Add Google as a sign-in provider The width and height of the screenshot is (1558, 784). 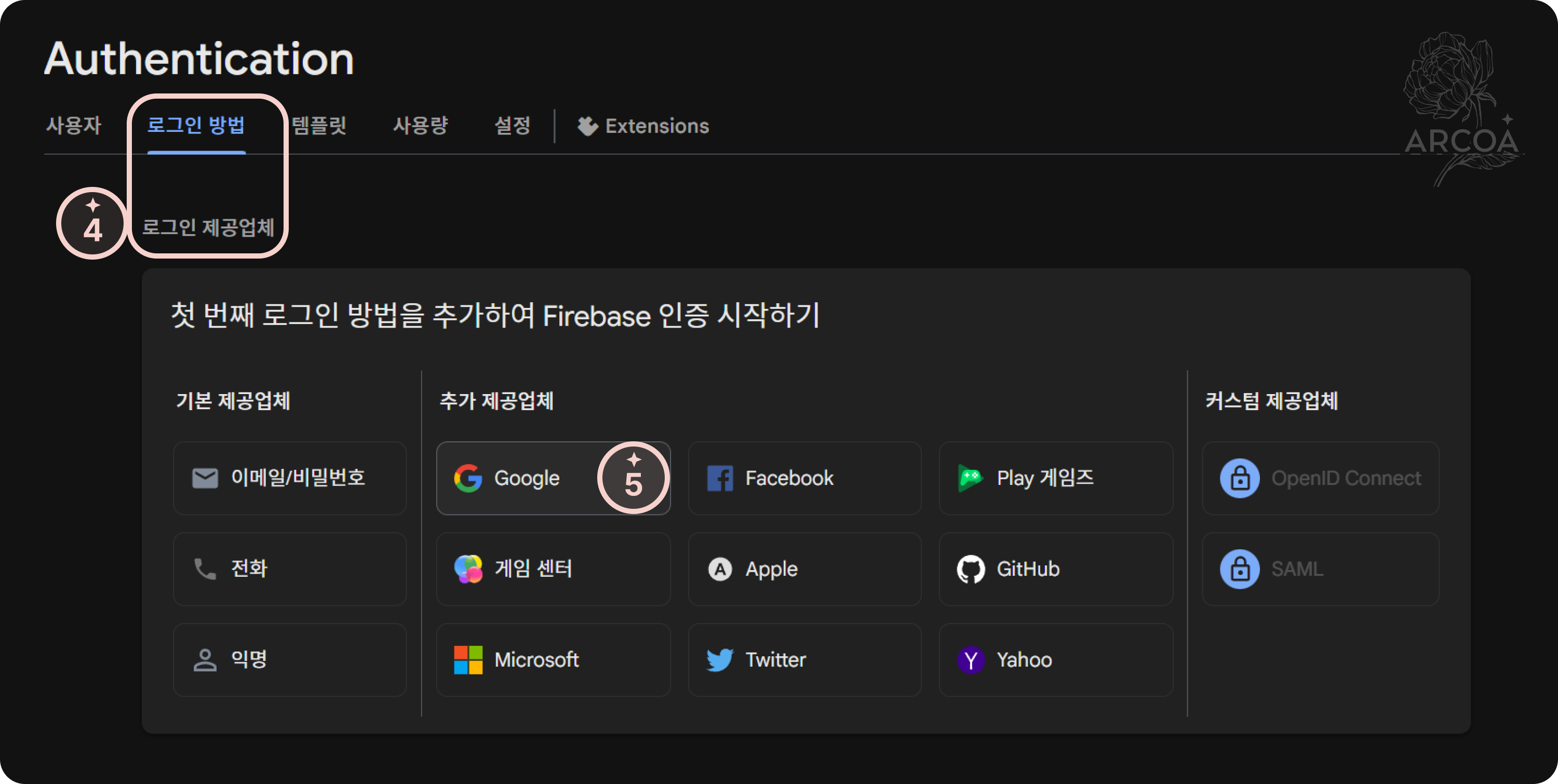554,478
